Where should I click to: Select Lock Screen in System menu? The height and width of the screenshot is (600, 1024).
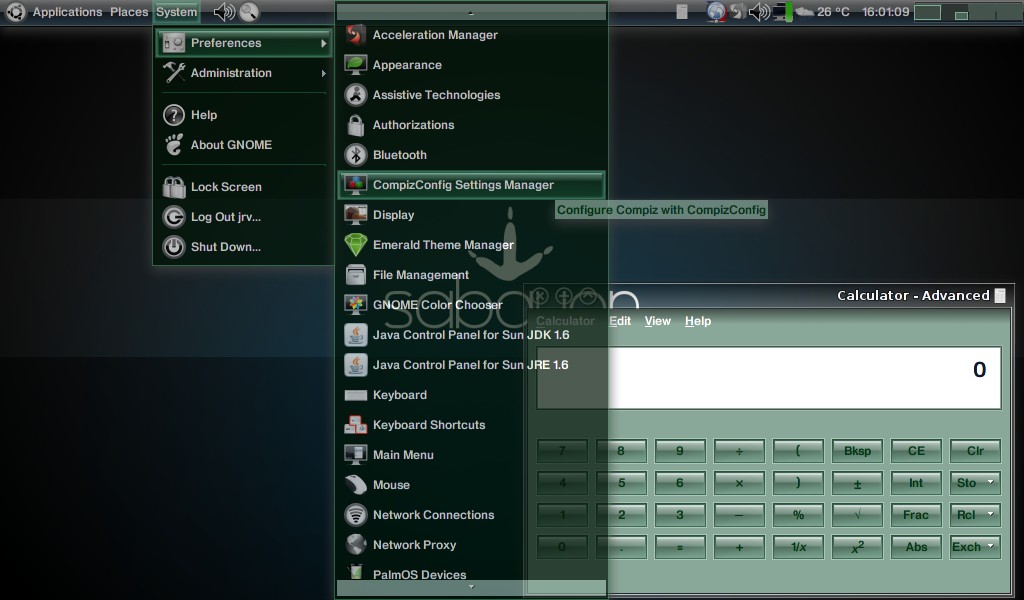[244, 187]
